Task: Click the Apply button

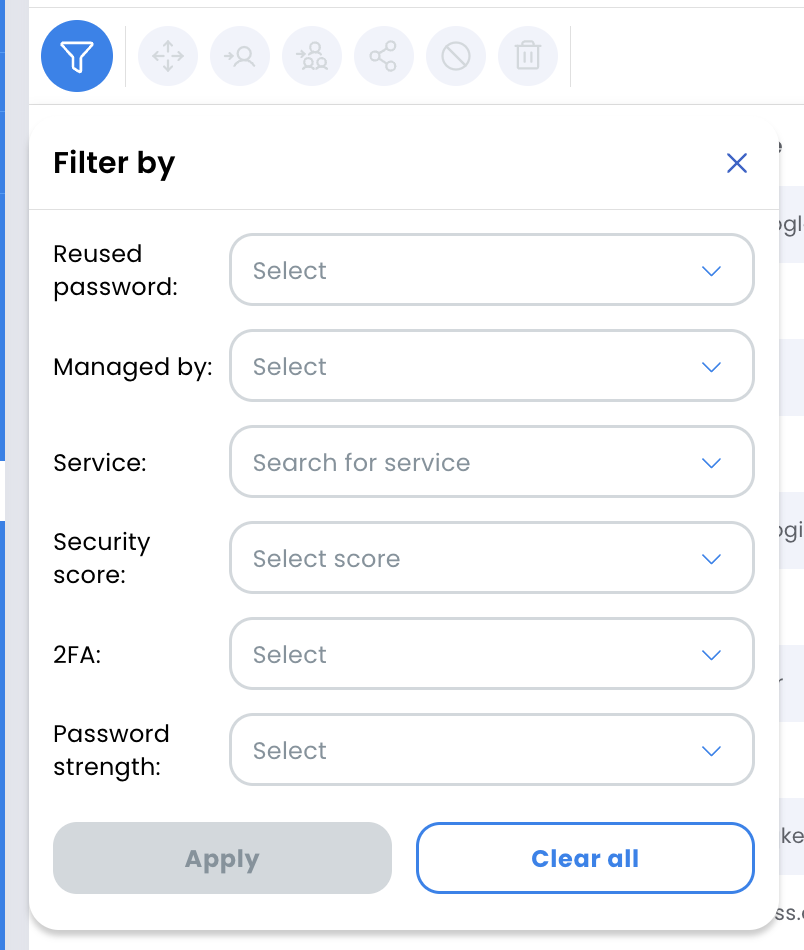Action: click(222, 858)
